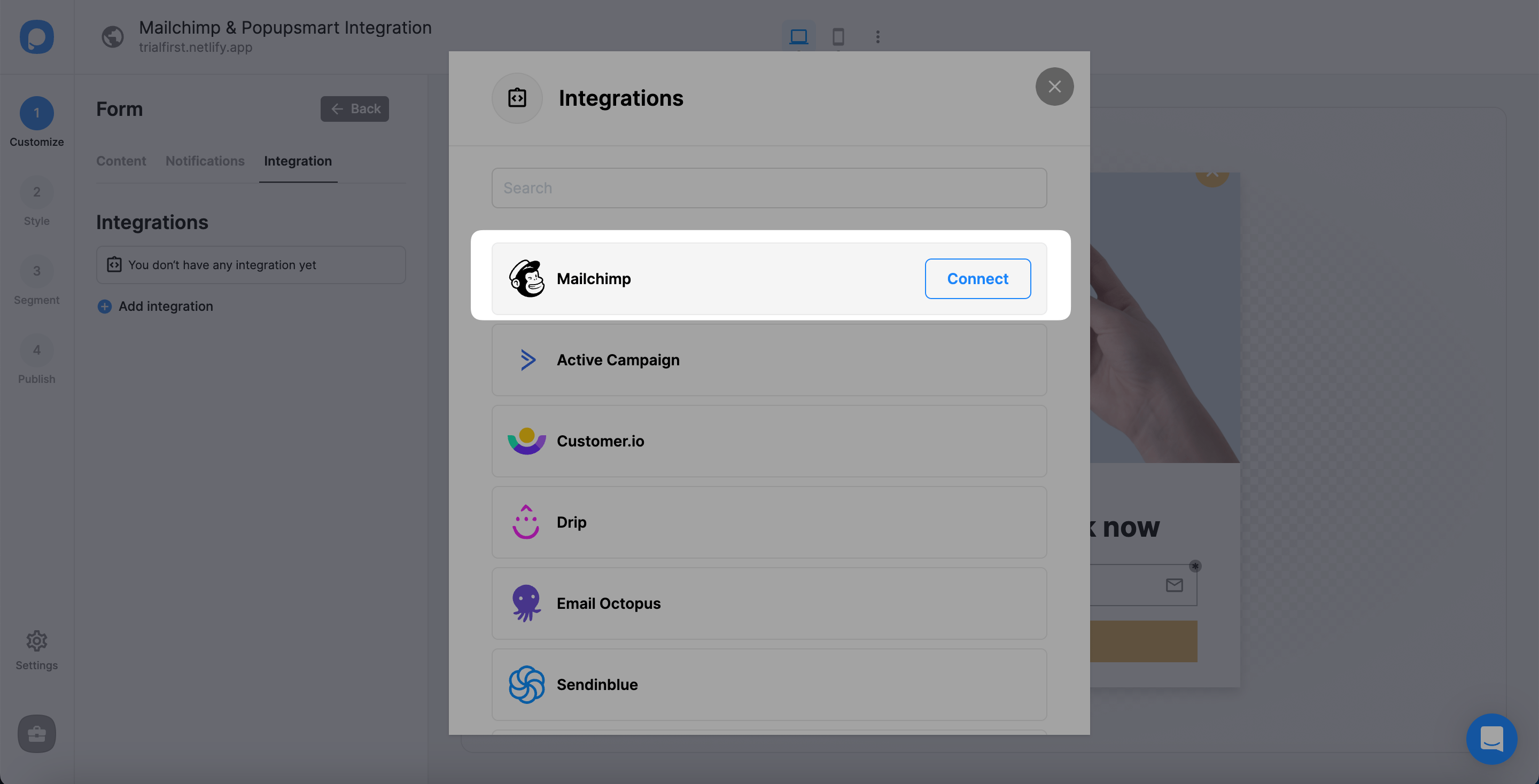This screenshot has height=784, width=1539.
Task: Click Back button on Form panel
Action: pos(355,109)
